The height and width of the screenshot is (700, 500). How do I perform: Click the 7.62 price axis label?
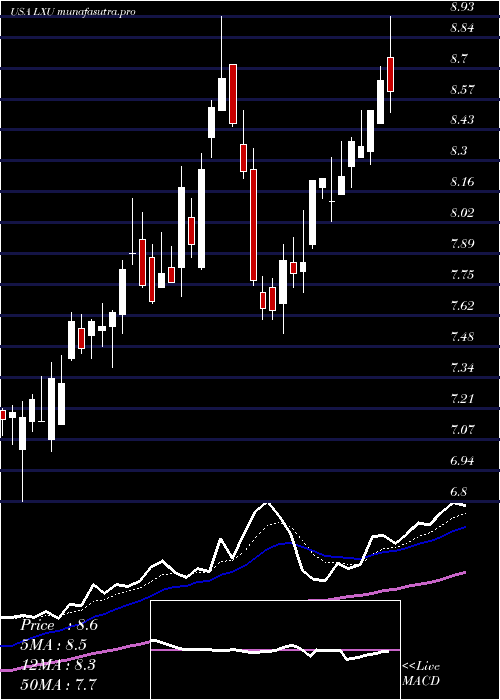[x=462, y=306]
